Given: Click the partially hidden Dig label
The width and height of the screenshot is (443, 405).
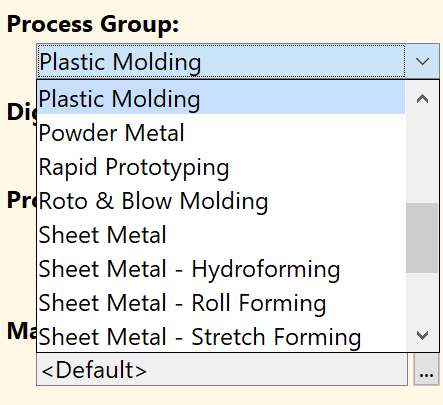Looking at the screenshot, I should pos(22,112).
